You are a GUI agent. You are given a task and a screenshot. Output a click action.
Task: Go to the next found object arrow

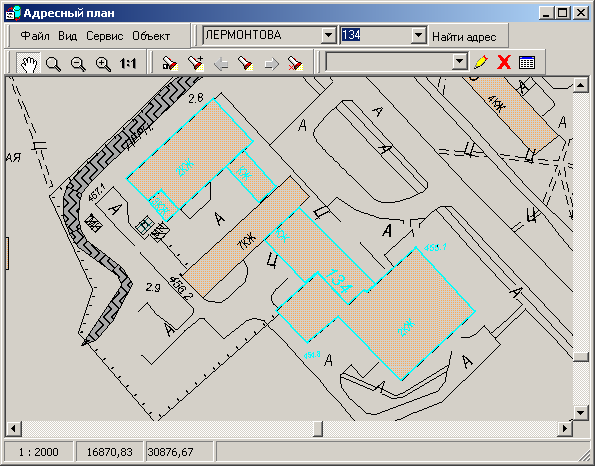tap(271, 63)
